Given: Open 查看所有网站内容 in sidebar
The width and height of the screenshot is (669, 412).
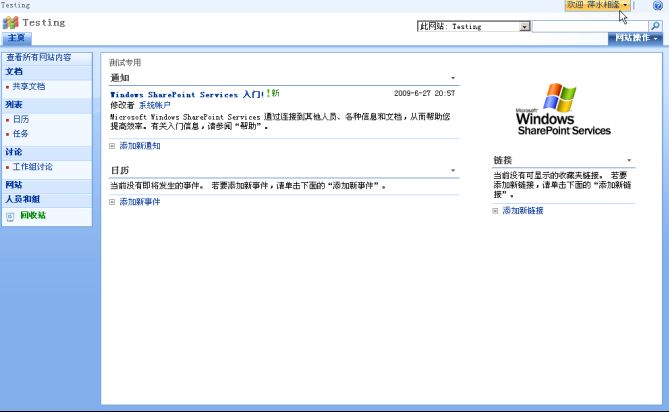Looking at the screenshot, I should (x=39, y=57).
